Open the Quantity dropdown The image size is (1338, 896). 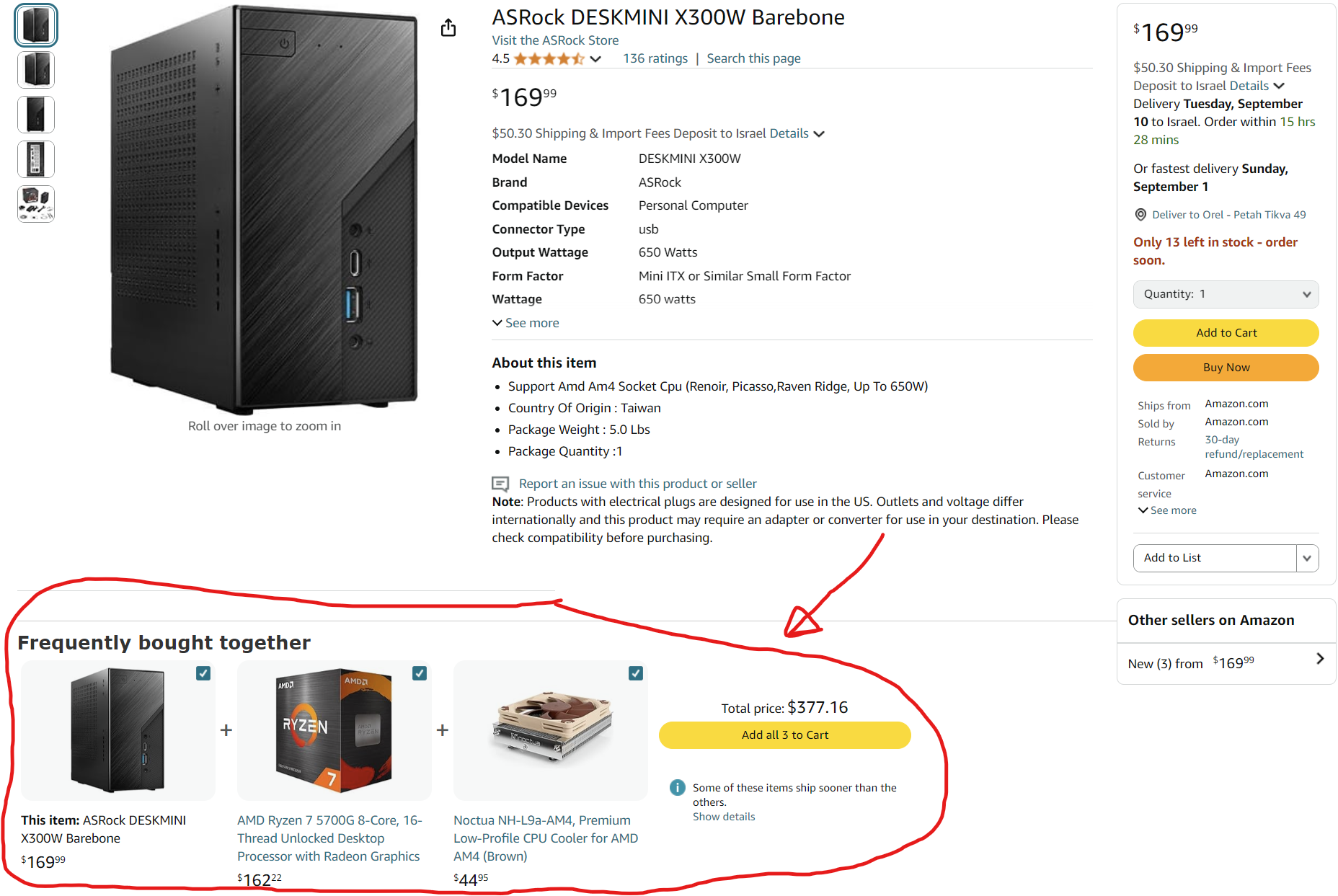(x=1226, y=294)
